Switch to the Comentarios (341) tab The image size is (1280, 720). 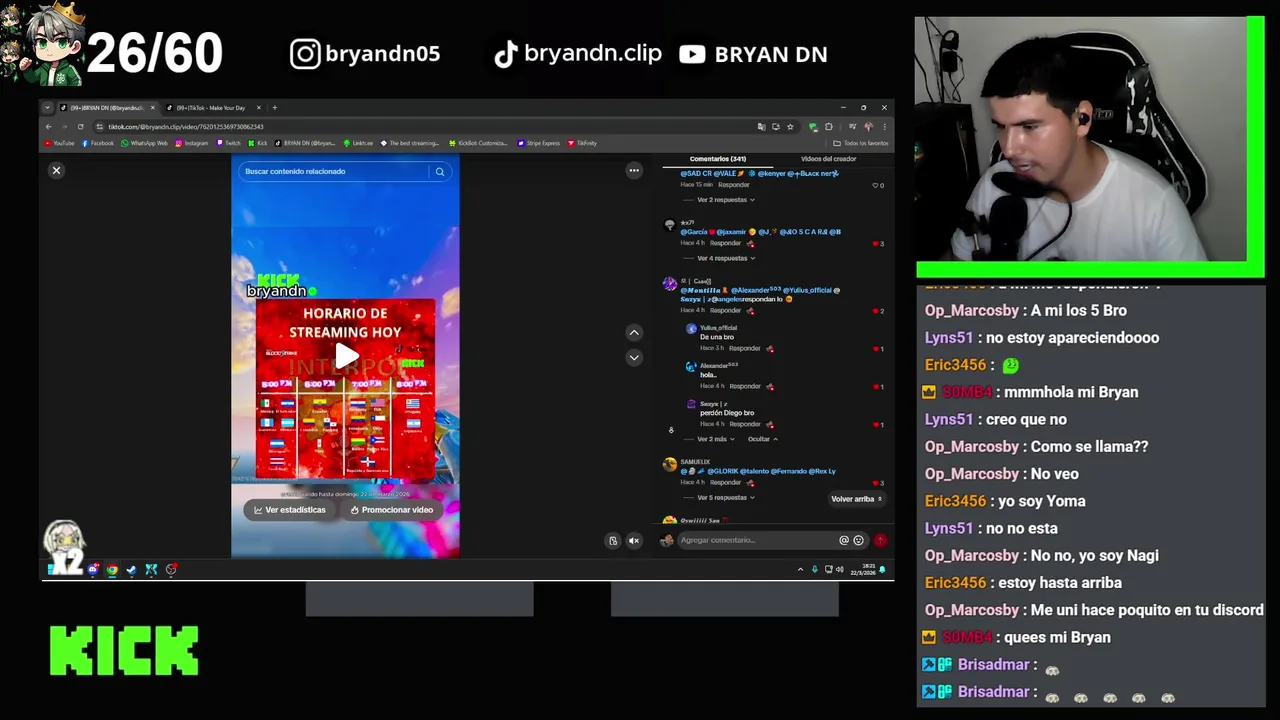click(717, 159)
